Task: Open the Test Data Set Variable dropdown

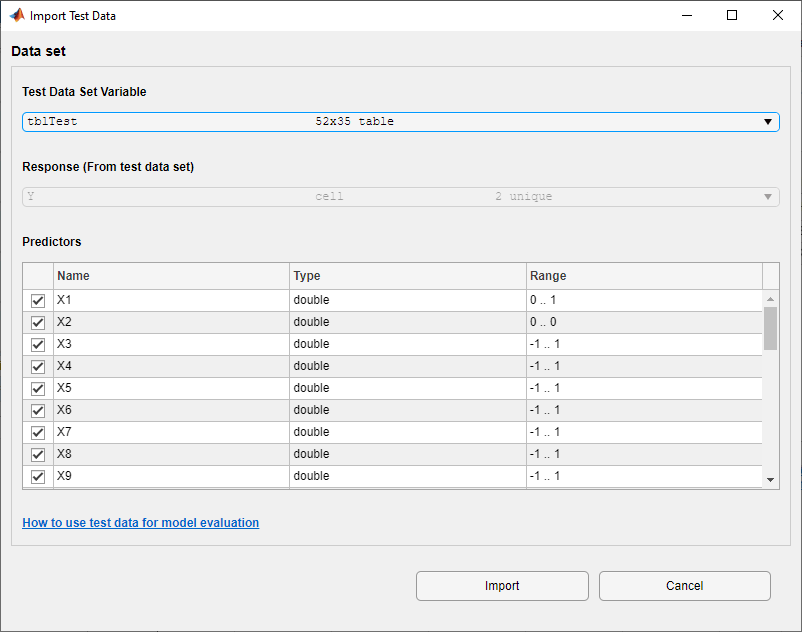Action: click(768, 121)
